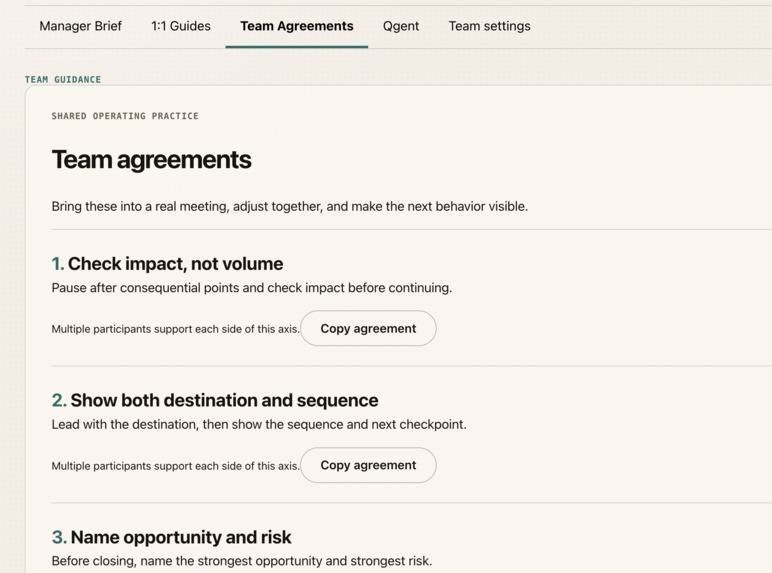
Task: Click heading '1. Check impact, not volume'
Action: [167, 264]
